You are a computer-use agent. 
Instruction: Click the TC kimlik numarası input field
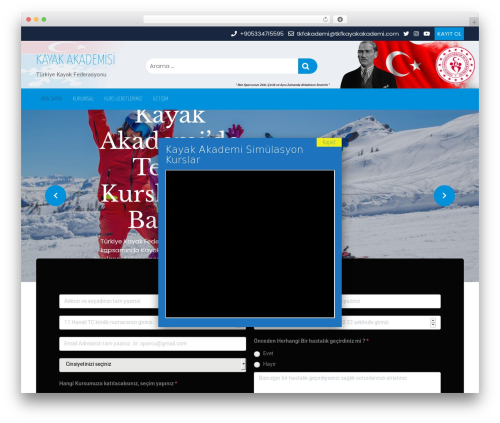click(x=109, y=322)
